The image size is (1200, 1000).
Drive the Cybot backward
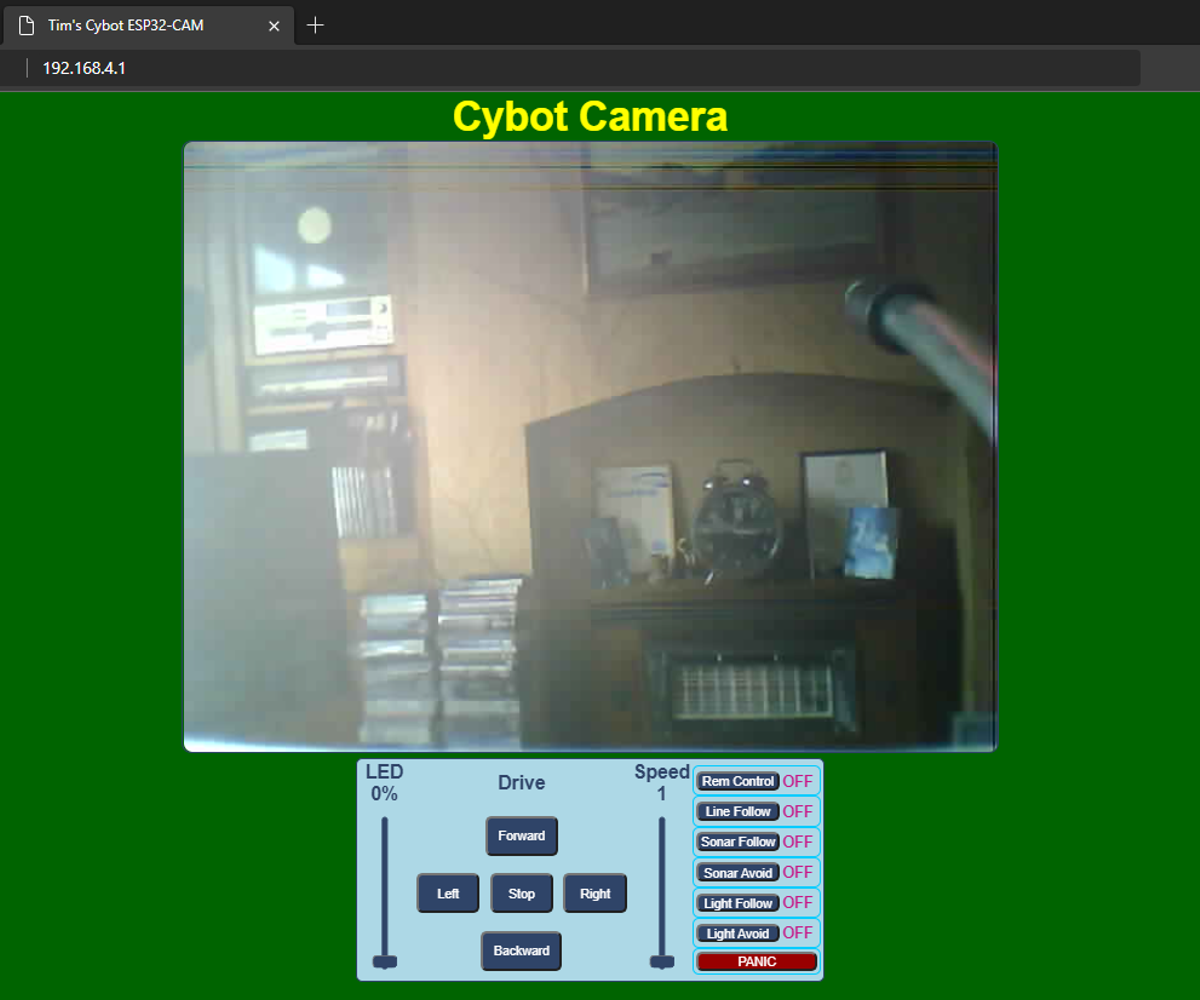coord(520,951)
